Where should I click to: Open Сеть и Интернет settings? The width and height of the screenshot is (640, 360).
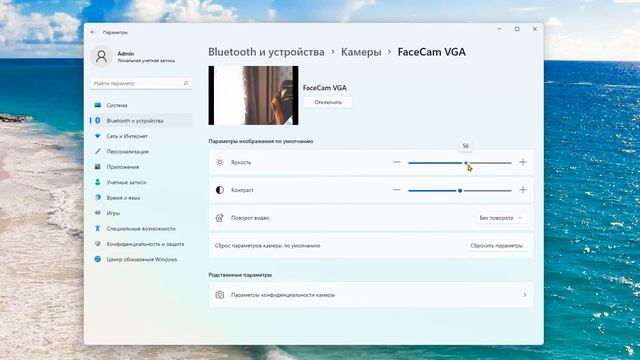pos(141,136)
